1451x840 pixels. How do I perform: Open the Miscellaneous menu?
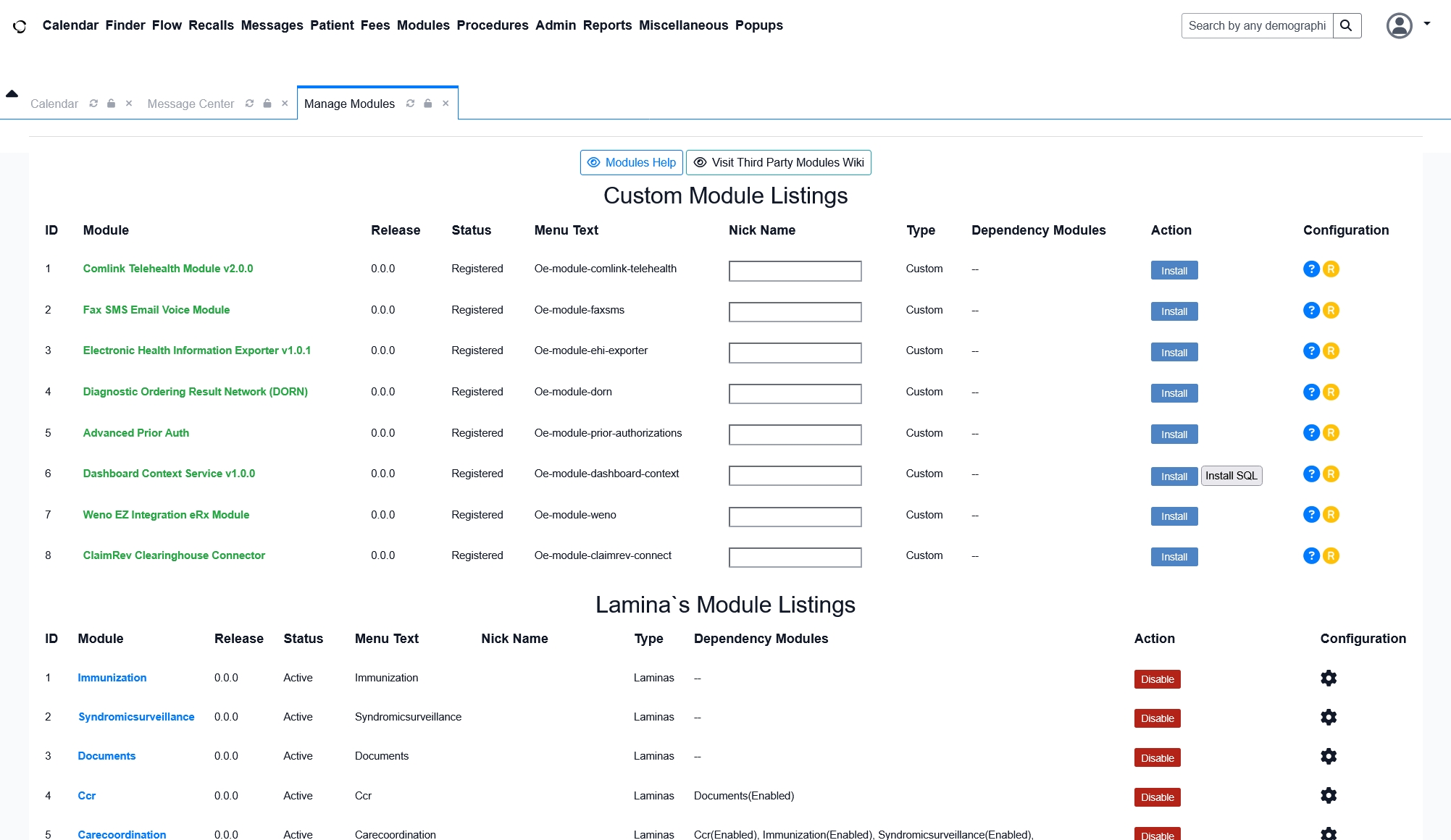pos(683,25)
